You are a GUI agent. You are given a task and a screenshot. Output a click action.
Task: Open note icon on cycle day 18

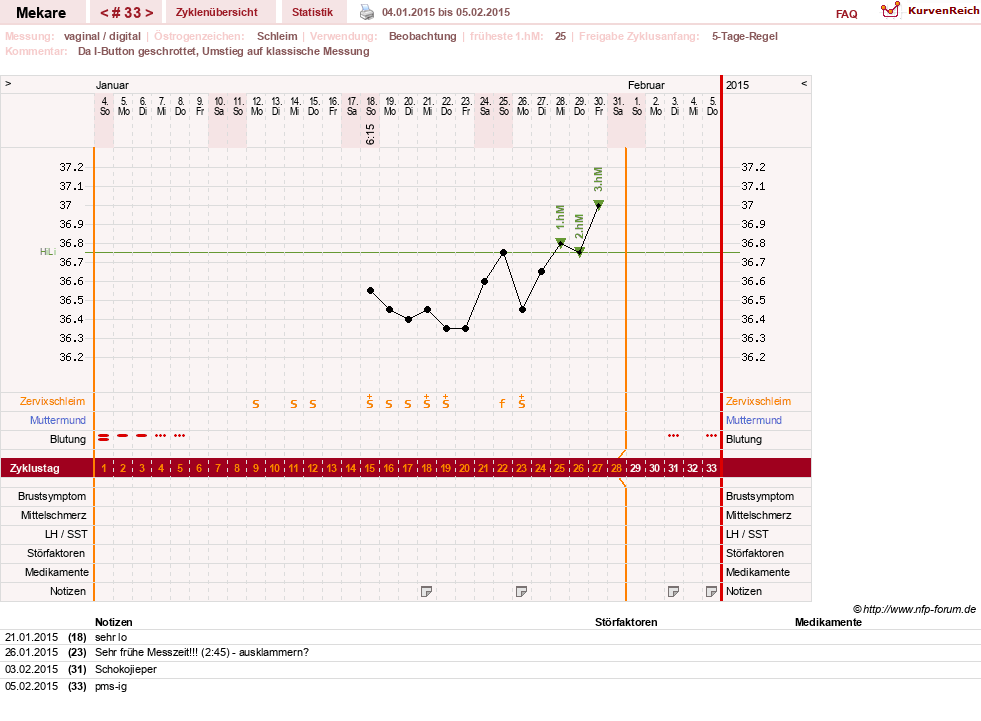click(x=426, y=591)
